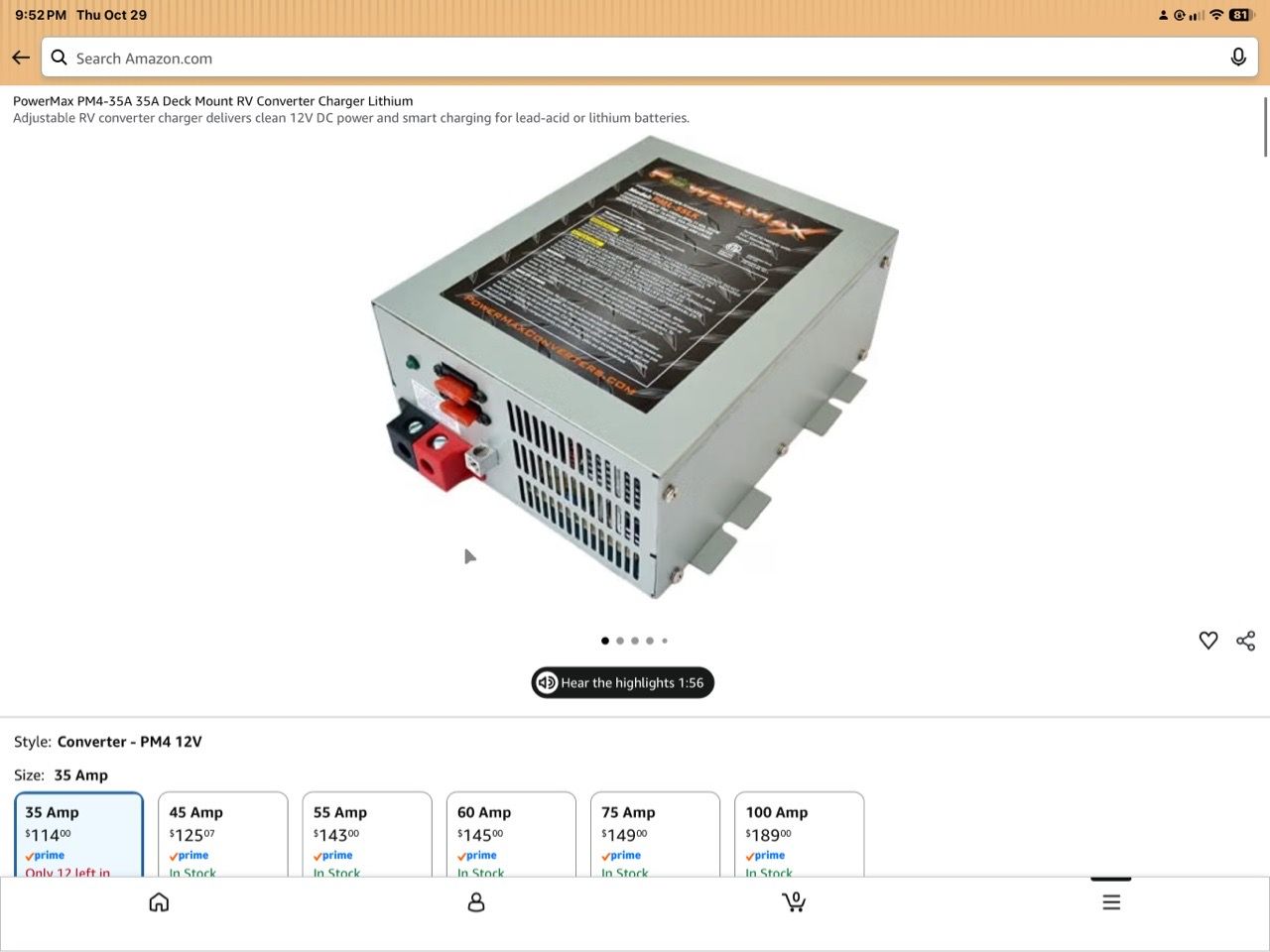Select the 45 Amp size option
This screenshot has width=1270, height=952.
coord(223,834)
